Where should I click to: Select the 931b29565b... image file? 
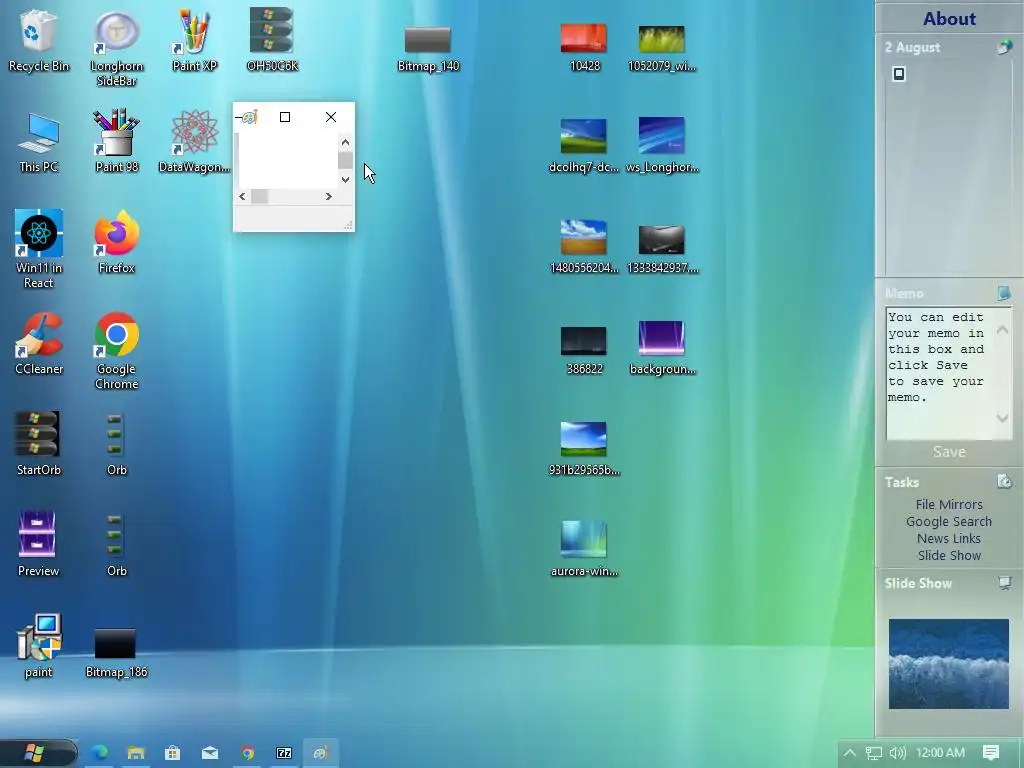pyautogui.click(x=584, y=449)
